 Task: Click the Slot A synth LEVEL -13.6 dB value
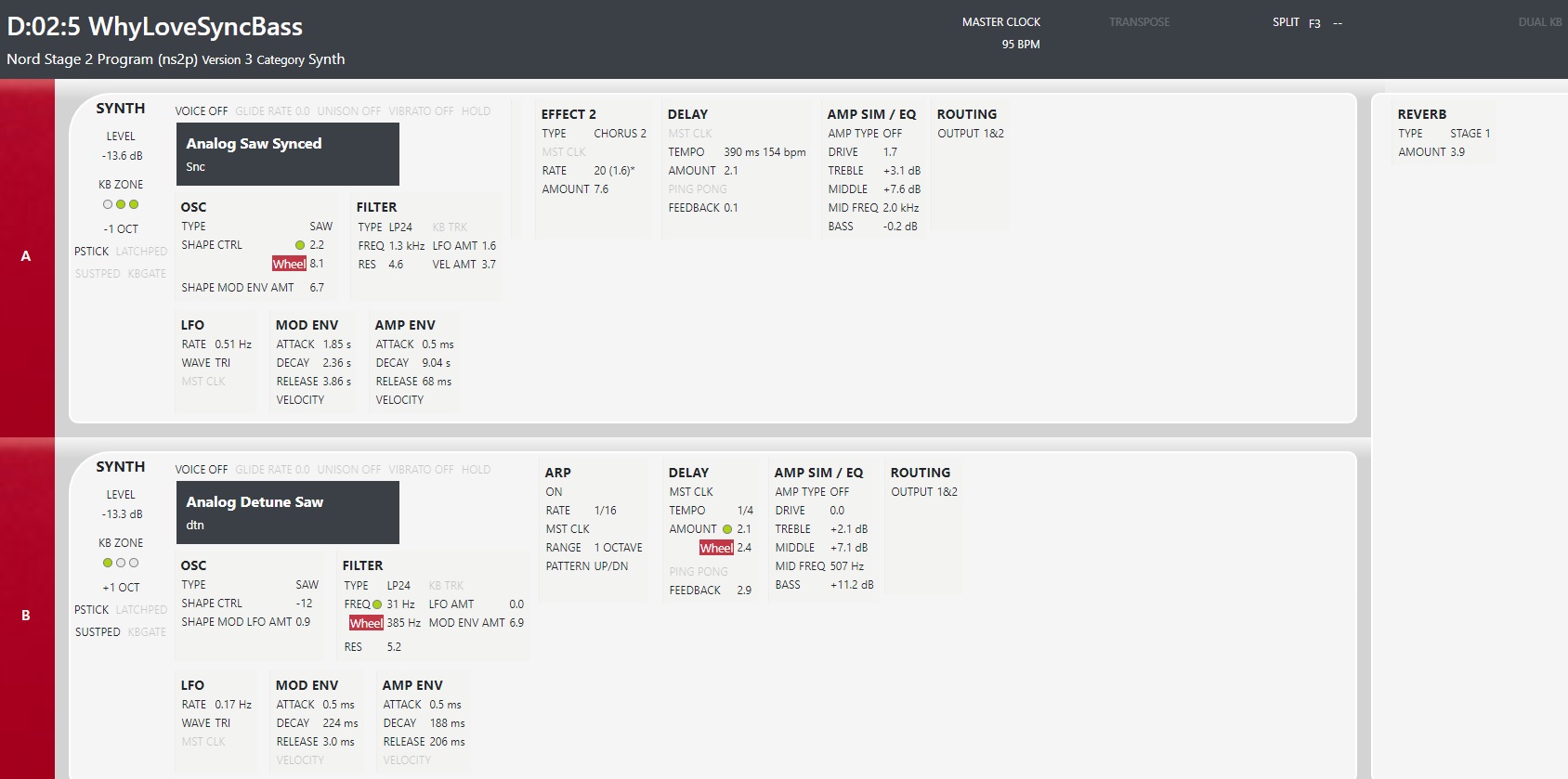coord(122,156)
